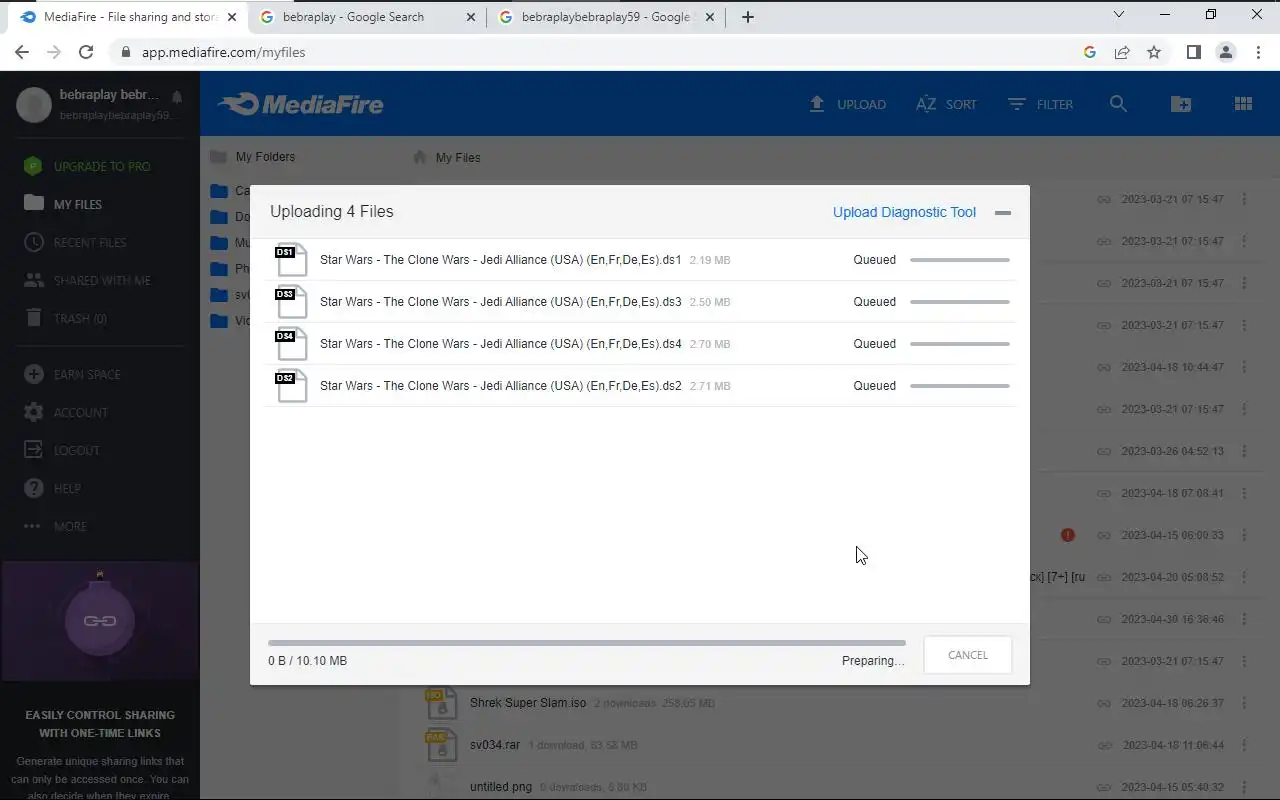Screen dimensions: 1280x800
Task: Open Trash (0) in the sidebar
Action: (65, 318)
